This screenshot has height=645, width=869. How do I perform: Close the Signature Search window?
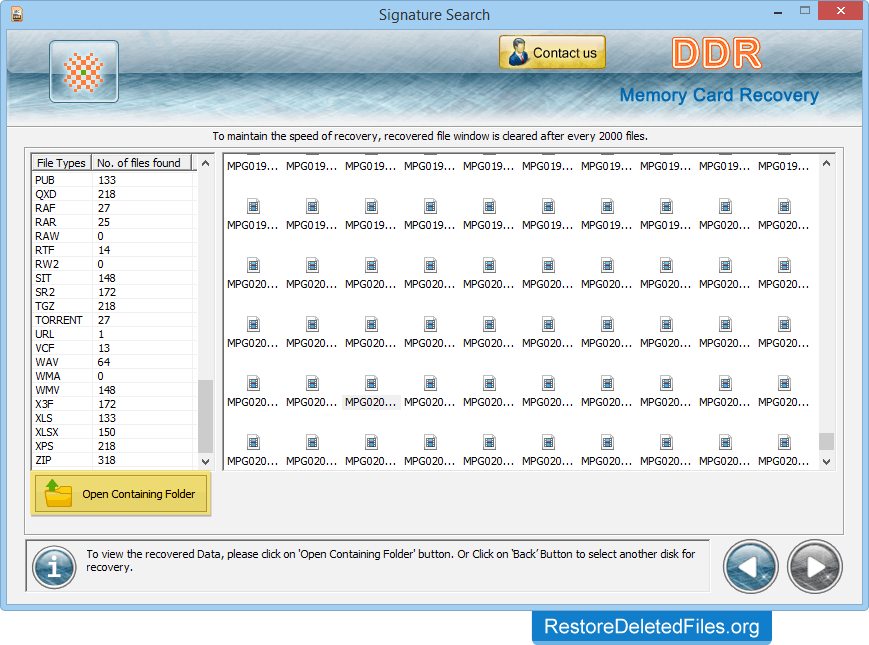point(841,11)
